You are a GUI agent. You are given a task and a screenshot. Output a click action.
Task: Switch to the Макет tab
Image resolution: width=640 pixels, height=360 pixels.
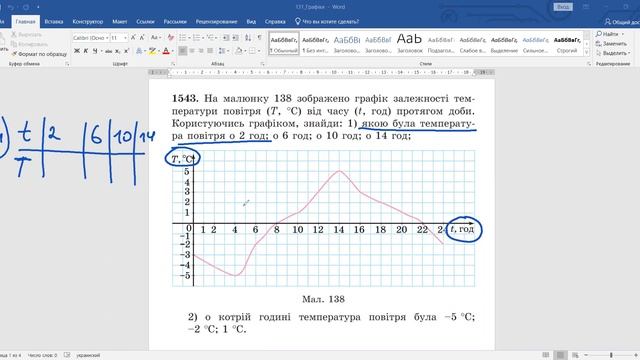(120, 22)
